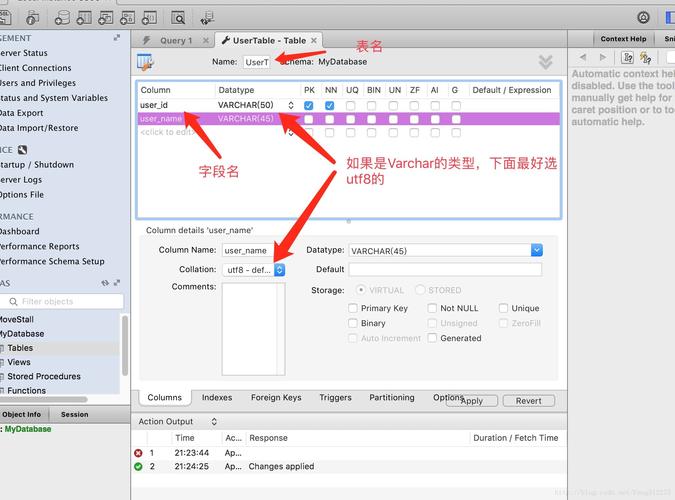Tick the Unique checkbox in column details

click(x=504, y=309)
